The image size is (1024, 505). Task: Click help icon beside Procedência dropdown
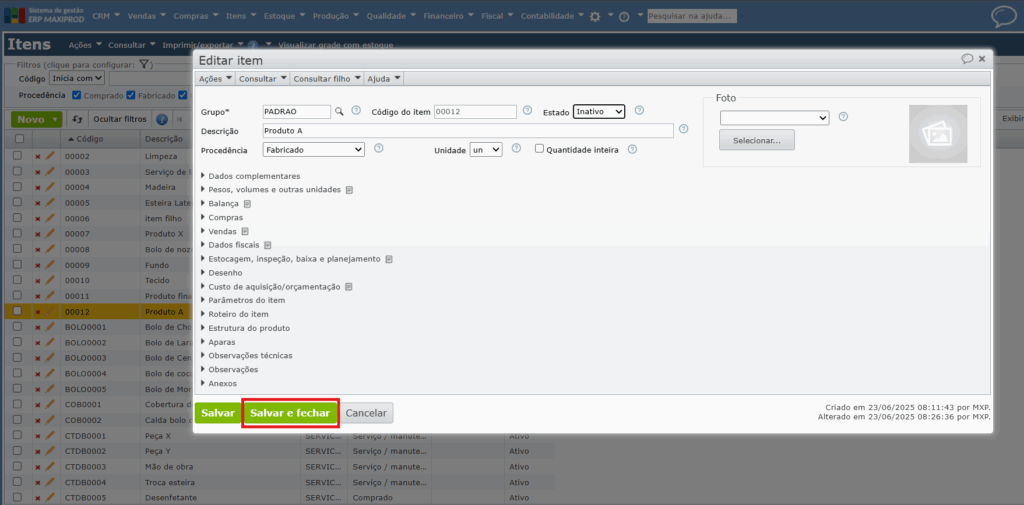(378, 148)
